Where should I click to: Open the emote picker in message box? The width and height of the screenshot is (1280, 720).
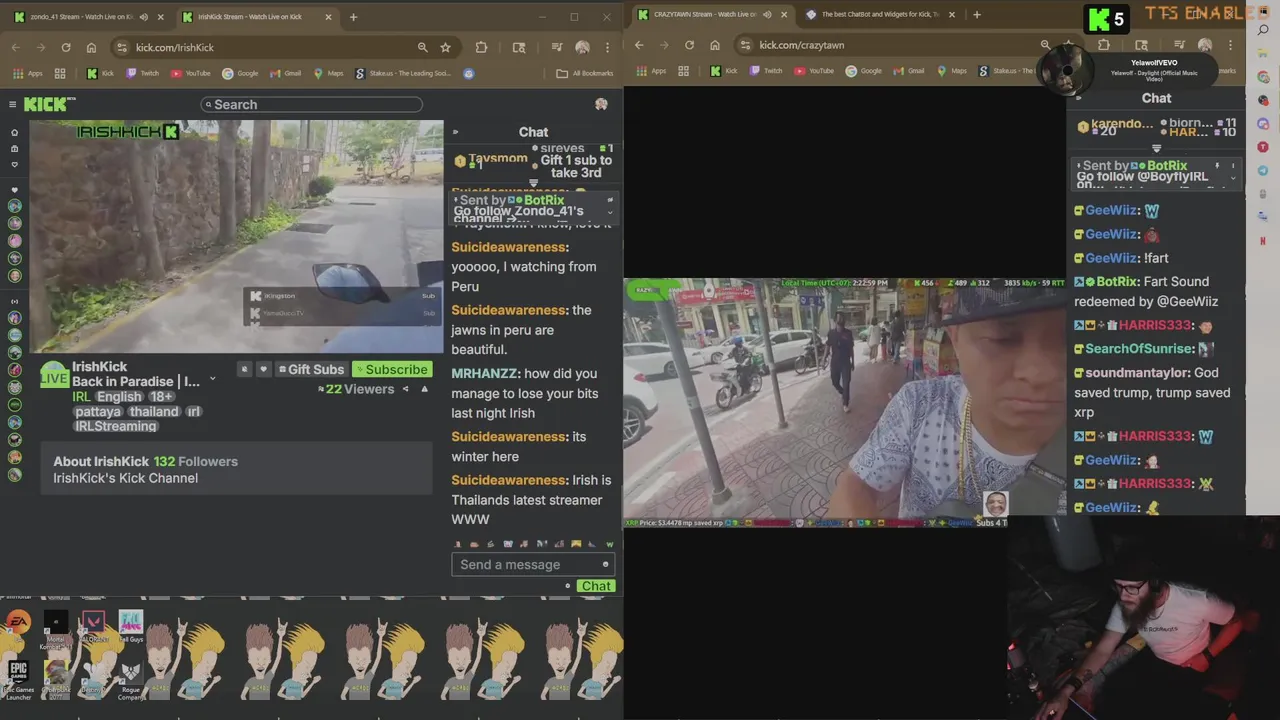[605, 564]
